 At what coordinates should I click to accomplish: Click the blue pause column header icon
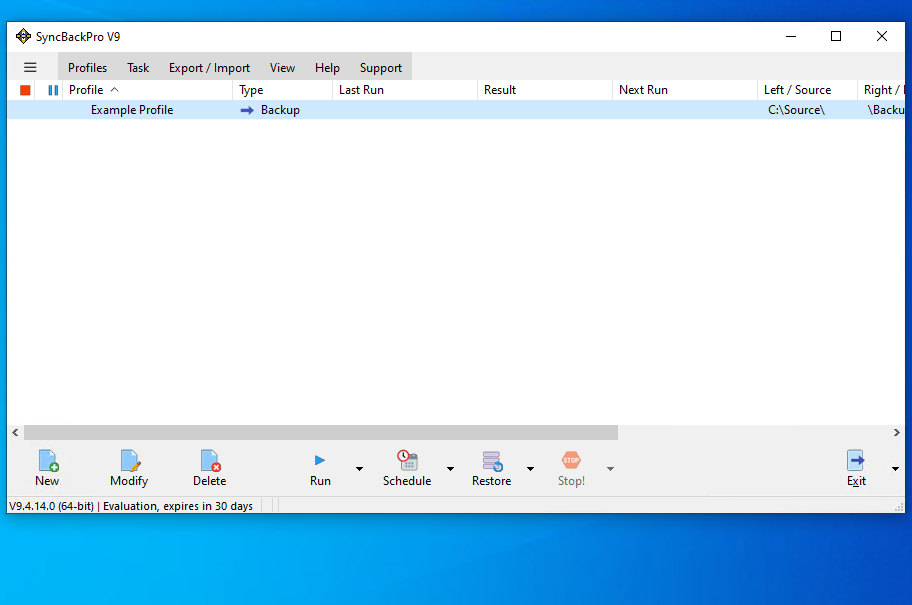(x=53, y=90)
